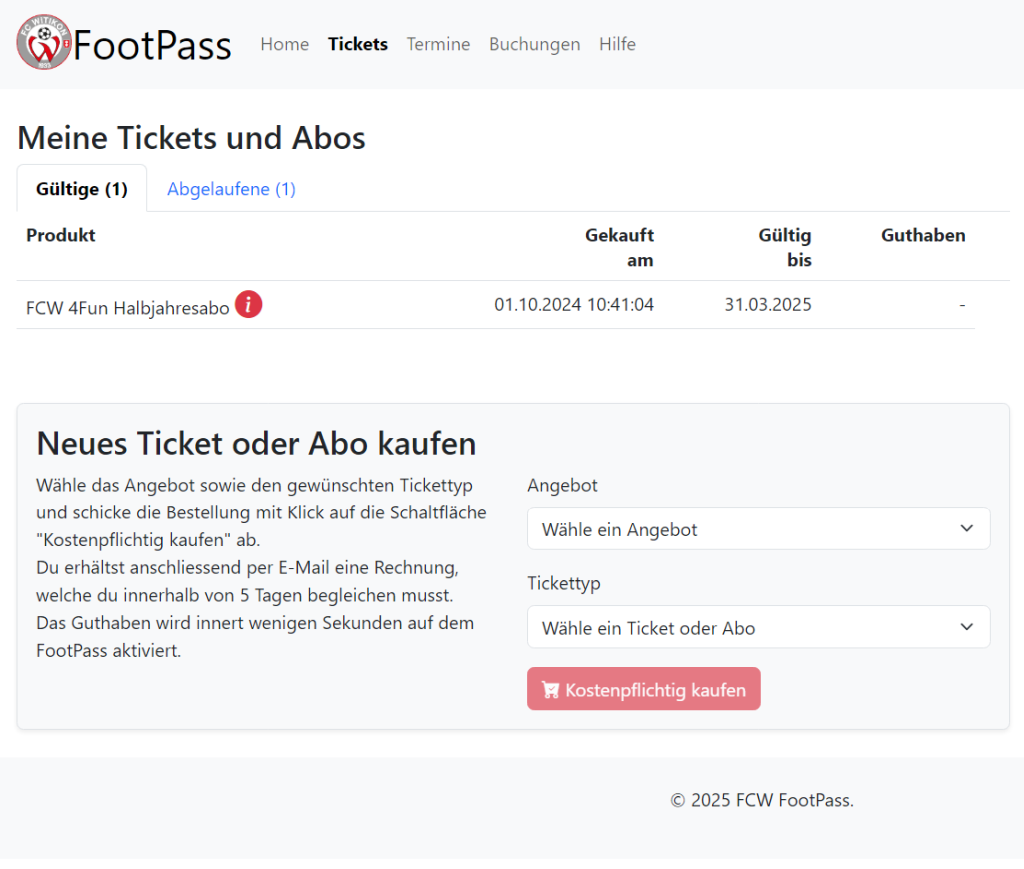1024x869 pixels.
Task: Click the shopping cart icon on the buy button
Action: pyautogui.click(x=550, y=690)
